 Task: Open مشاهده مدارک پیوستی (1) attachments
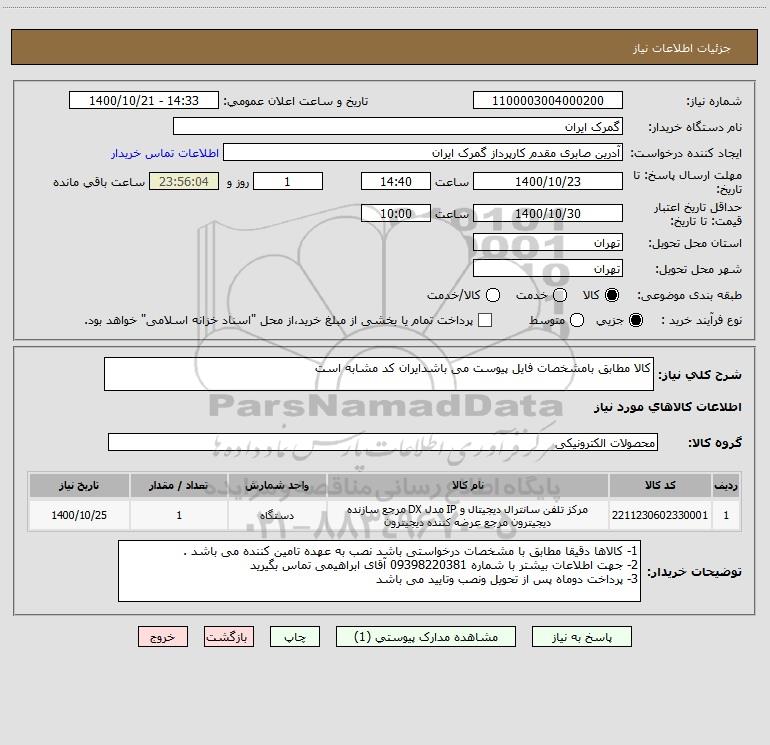coord(426,637)
